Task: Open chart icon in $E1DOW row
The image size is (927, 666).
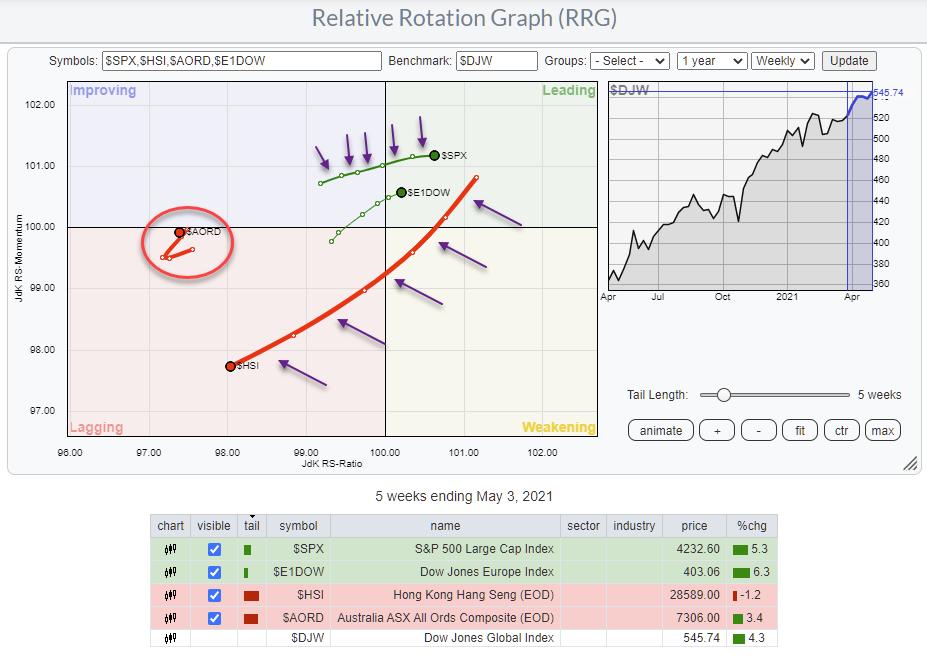Action: (x=170, y=572)
